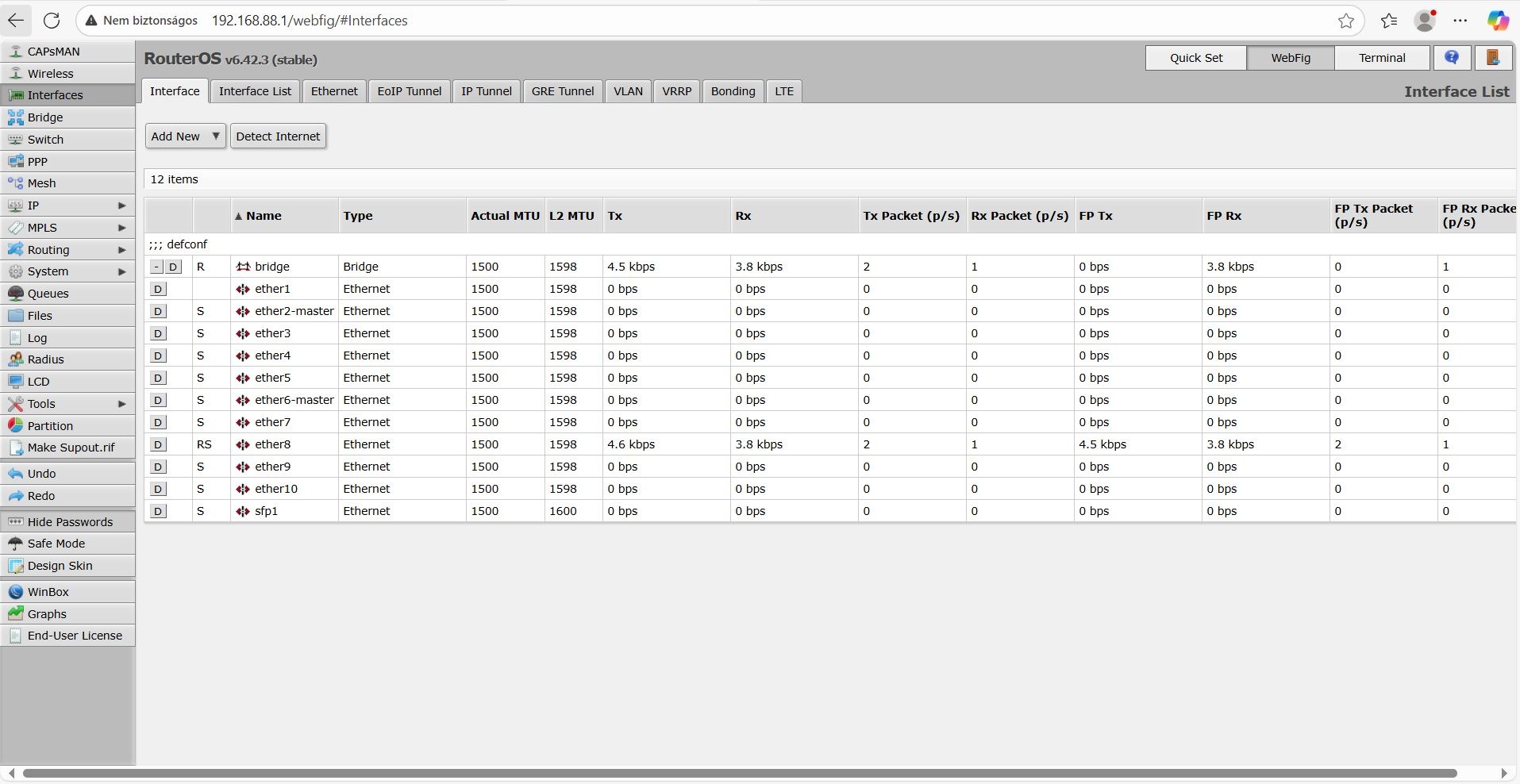The image size is (1520, 784).
Task: Switch to the Interface List tab
Action: (255, 91)
